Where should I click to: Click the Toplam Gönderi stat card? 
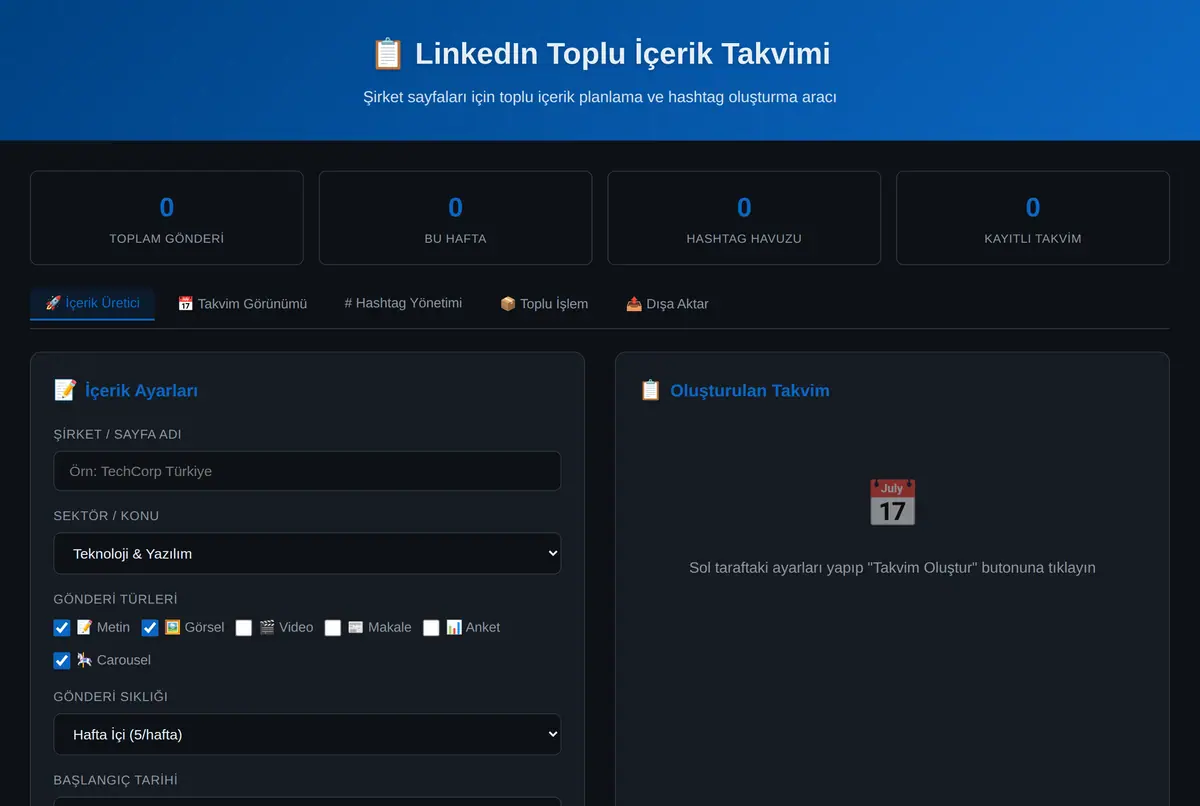[x=167, y=218]
